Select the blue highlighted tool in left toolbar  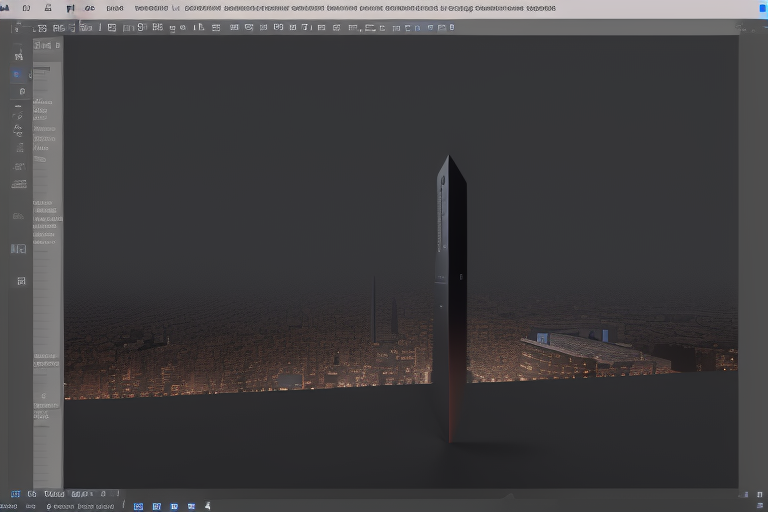click(x=17, y=74)
